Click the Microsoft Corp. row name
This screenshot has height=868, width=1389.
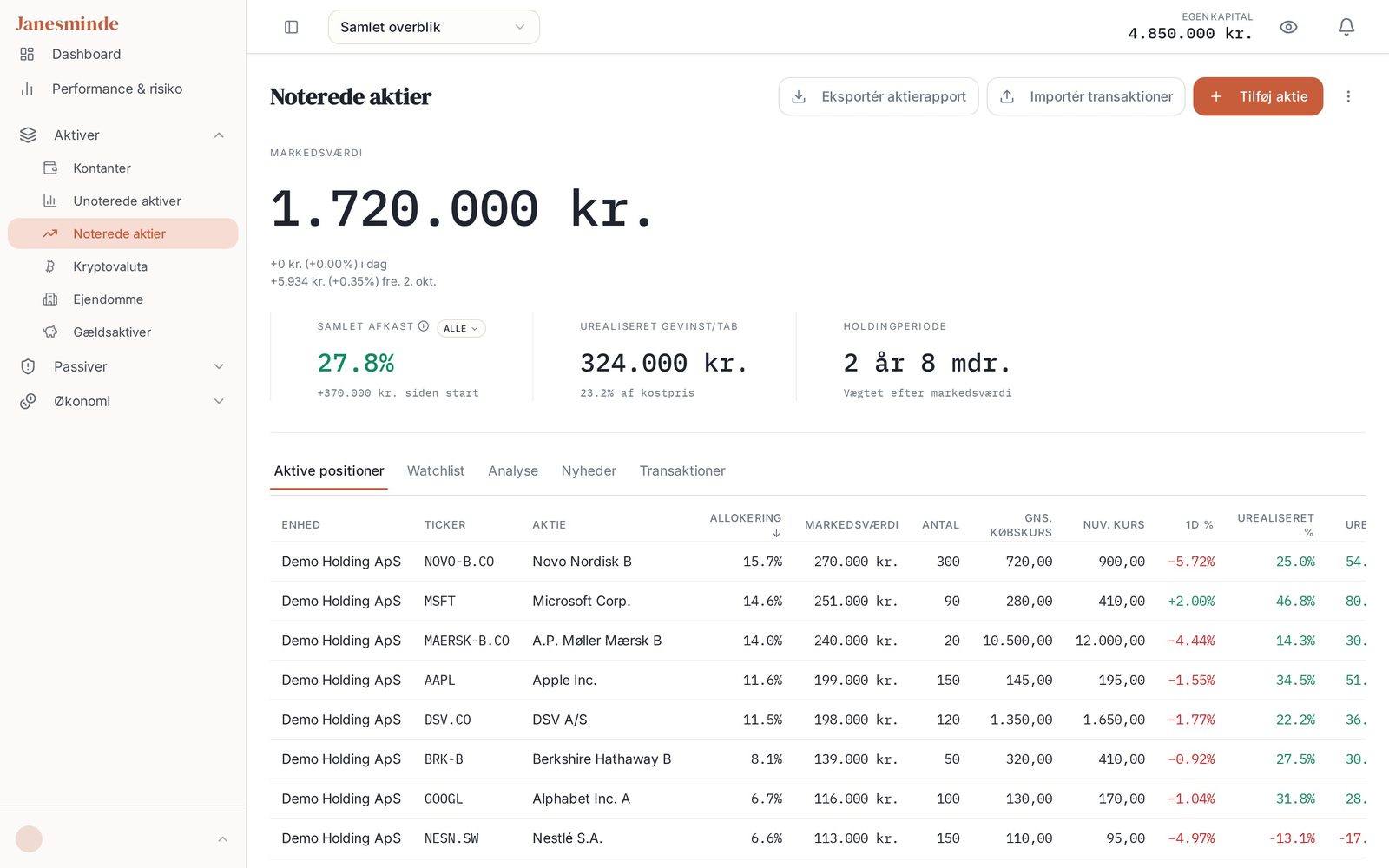click(582, 601)
